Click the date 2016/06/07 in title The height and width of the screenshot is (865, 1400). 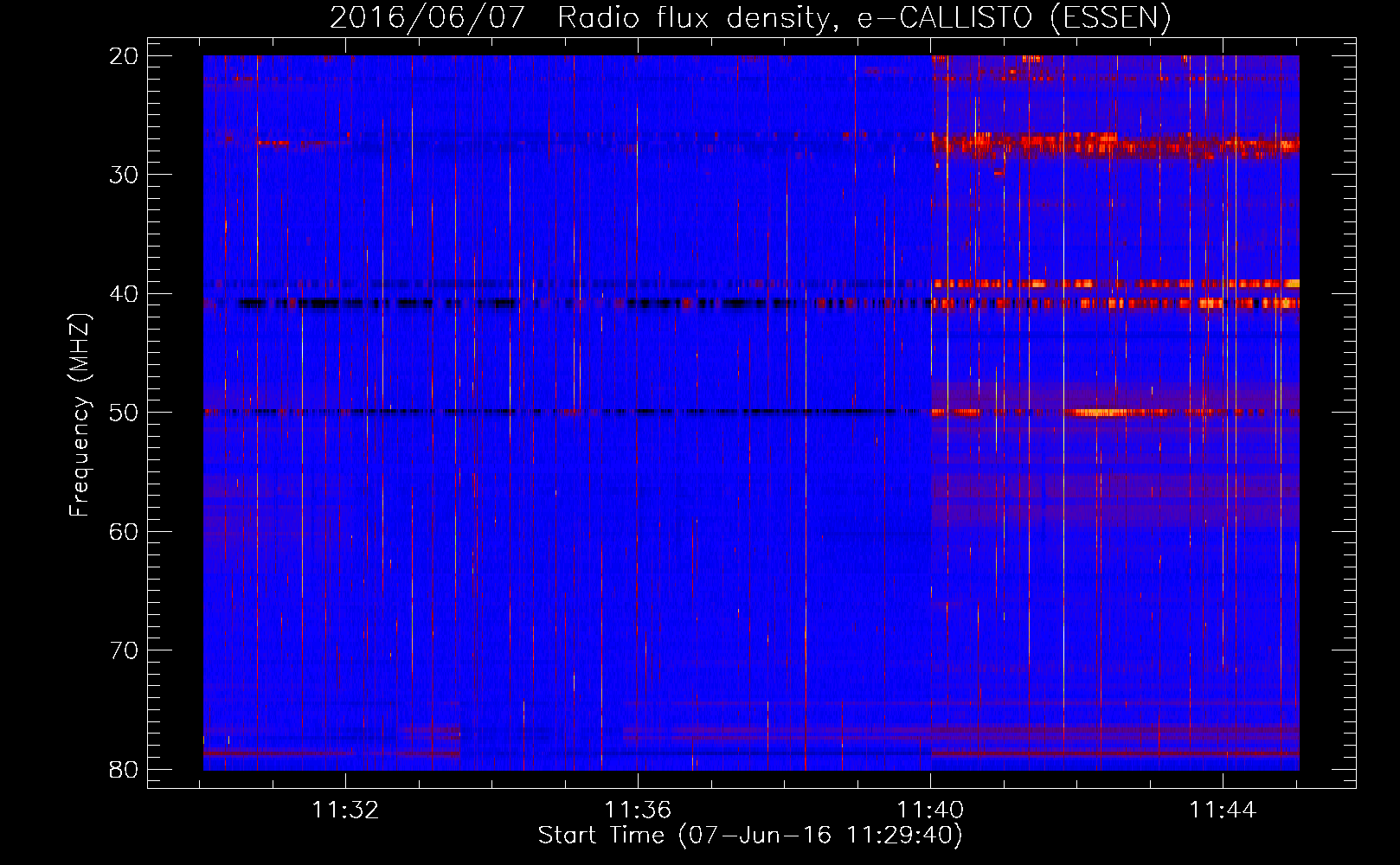pos(427,17)
